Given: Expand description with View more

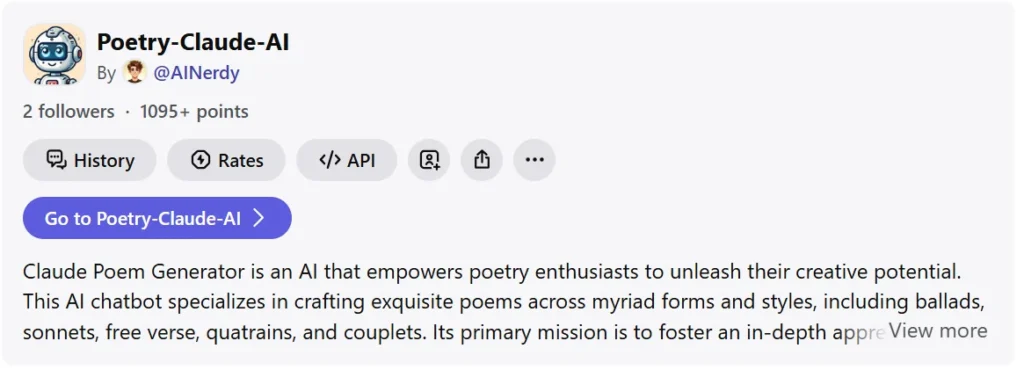Looking at the screenshot, I should click(938, 331).
